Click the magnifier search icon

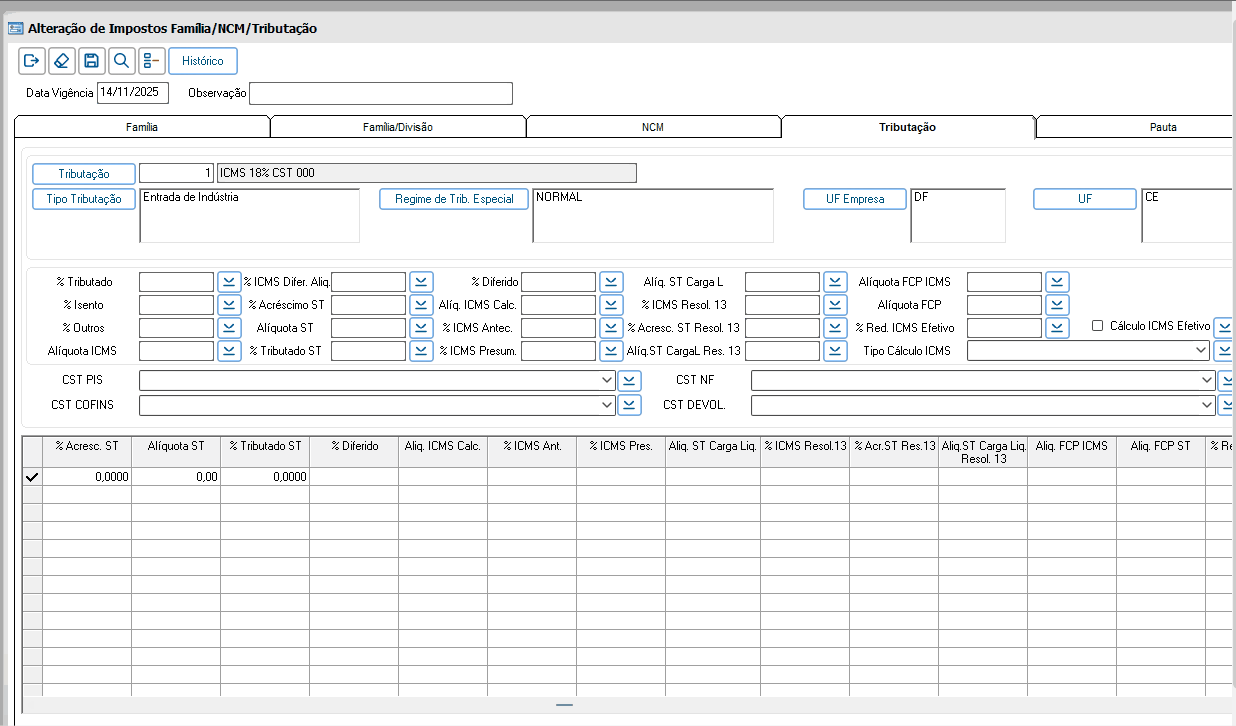[121, 61]
